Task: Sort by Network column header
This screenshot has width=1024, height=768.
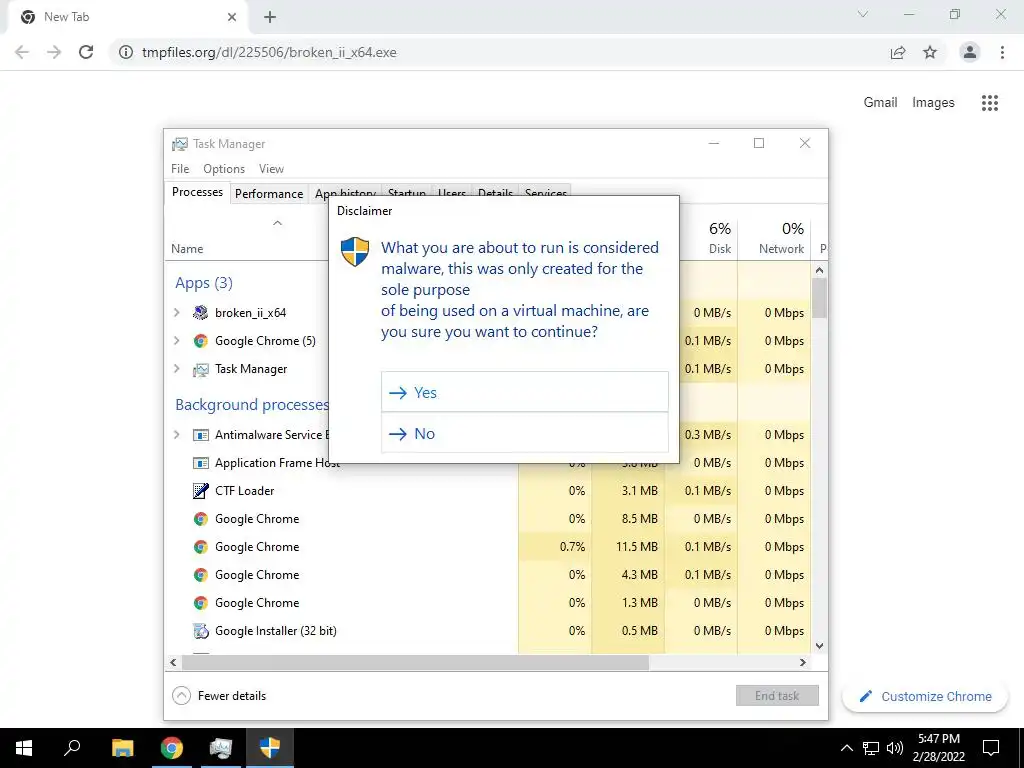Action: (x=776, y=238)
